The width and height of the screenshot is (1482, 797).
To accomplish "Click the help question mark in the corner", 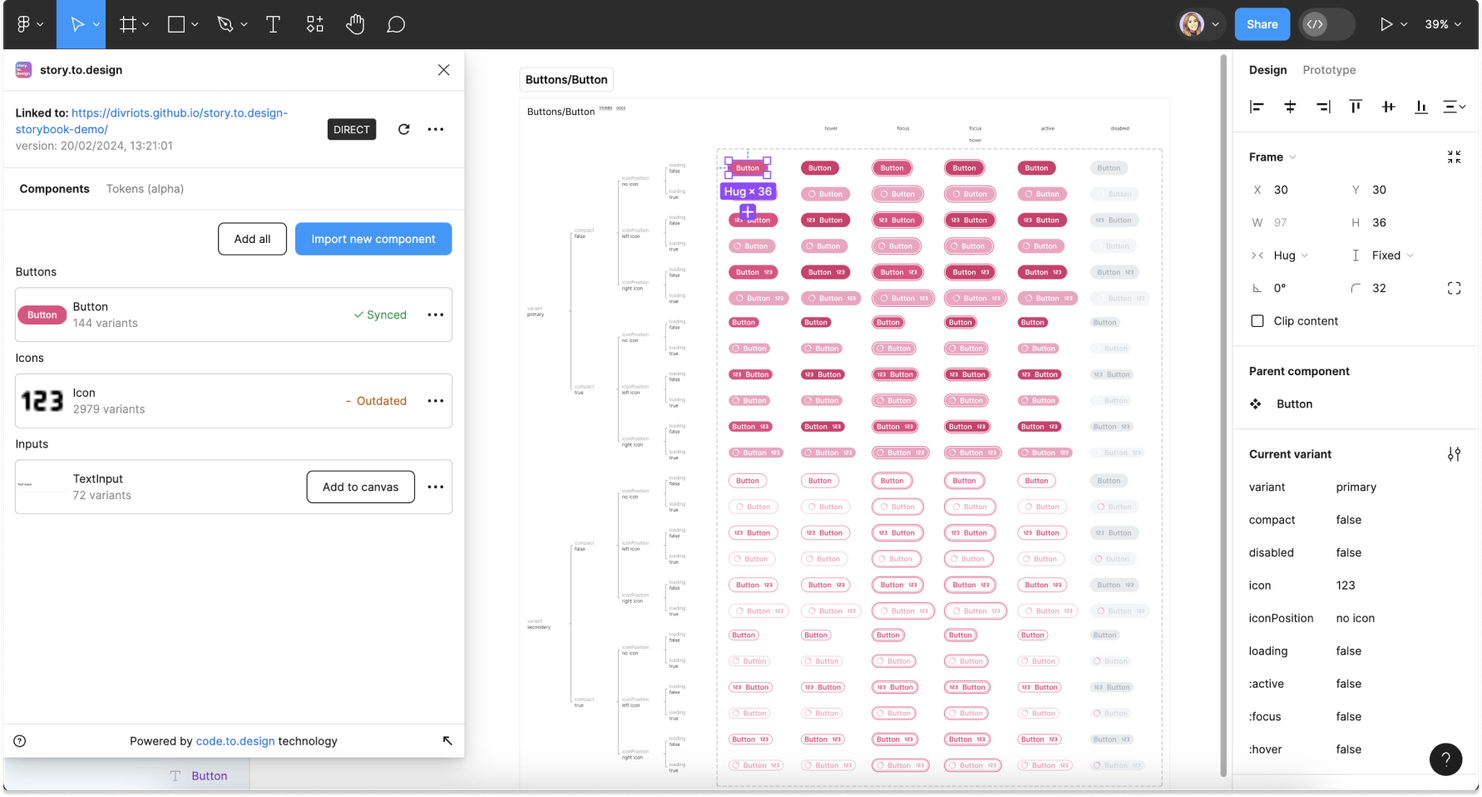I will tap(1446, 759).
